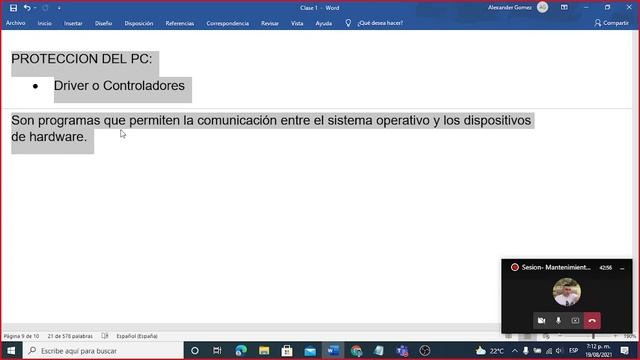Toggle the camera in the Teams call window

(542, 321)
